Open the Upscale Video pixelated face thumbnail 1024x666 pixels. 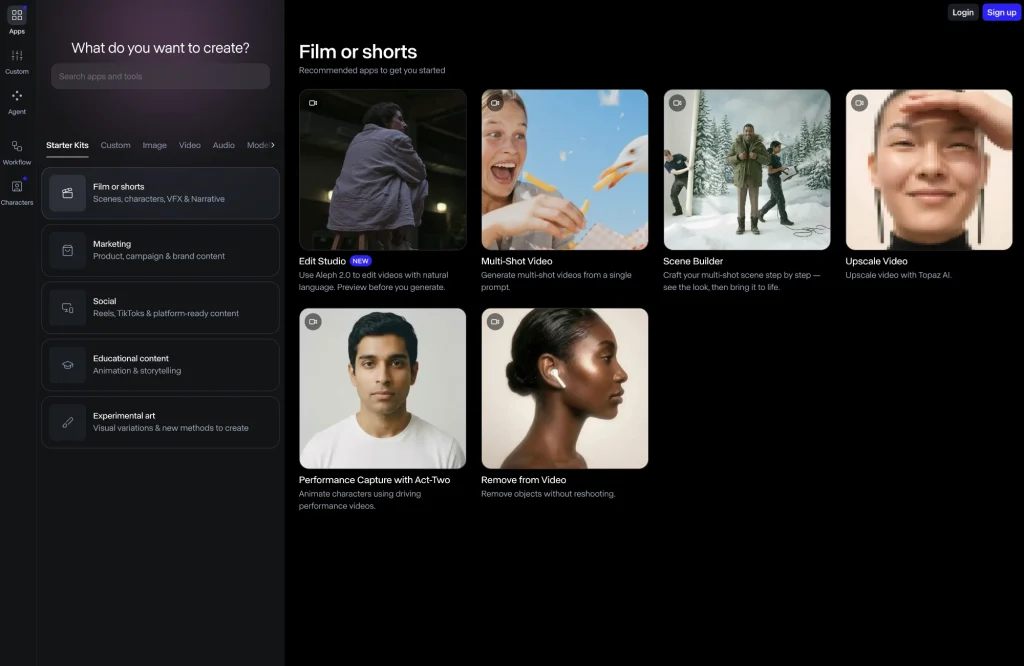tap(929, 170)
